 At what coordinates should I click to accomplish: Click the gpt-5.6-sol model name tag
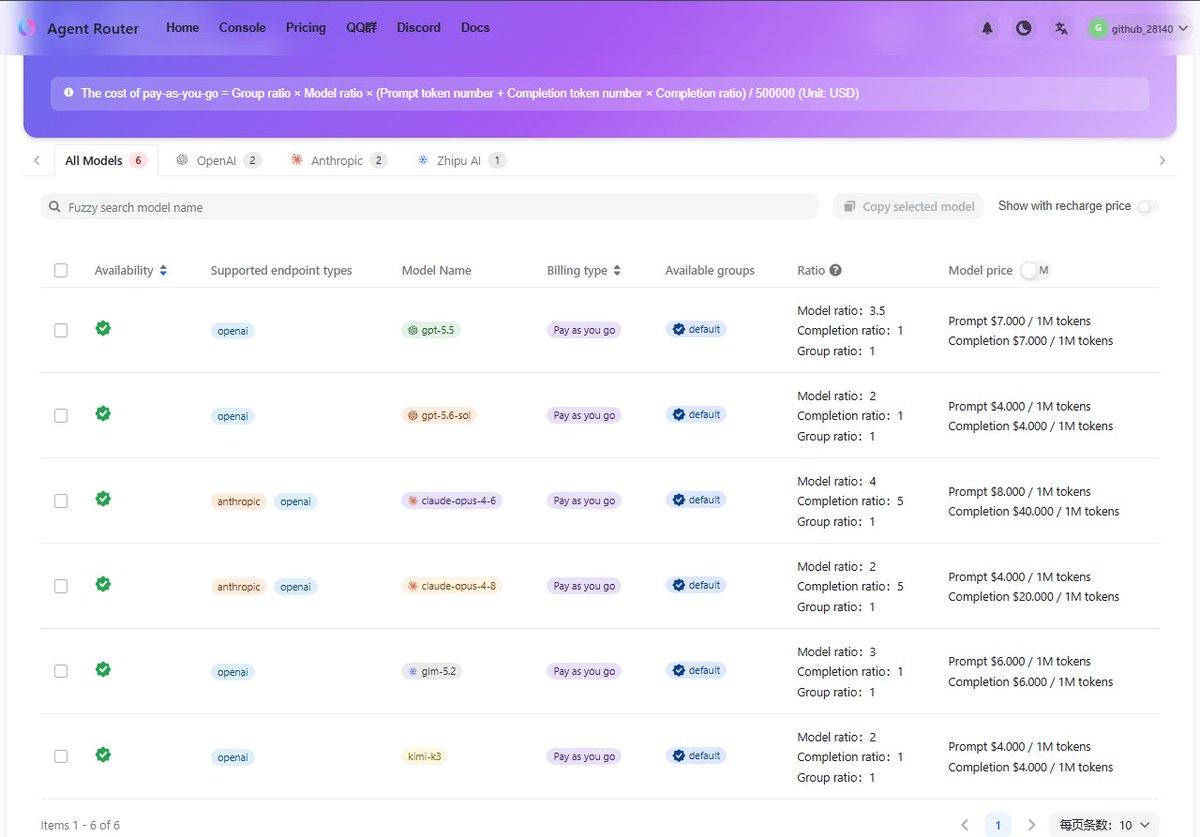tap(439, 415)
